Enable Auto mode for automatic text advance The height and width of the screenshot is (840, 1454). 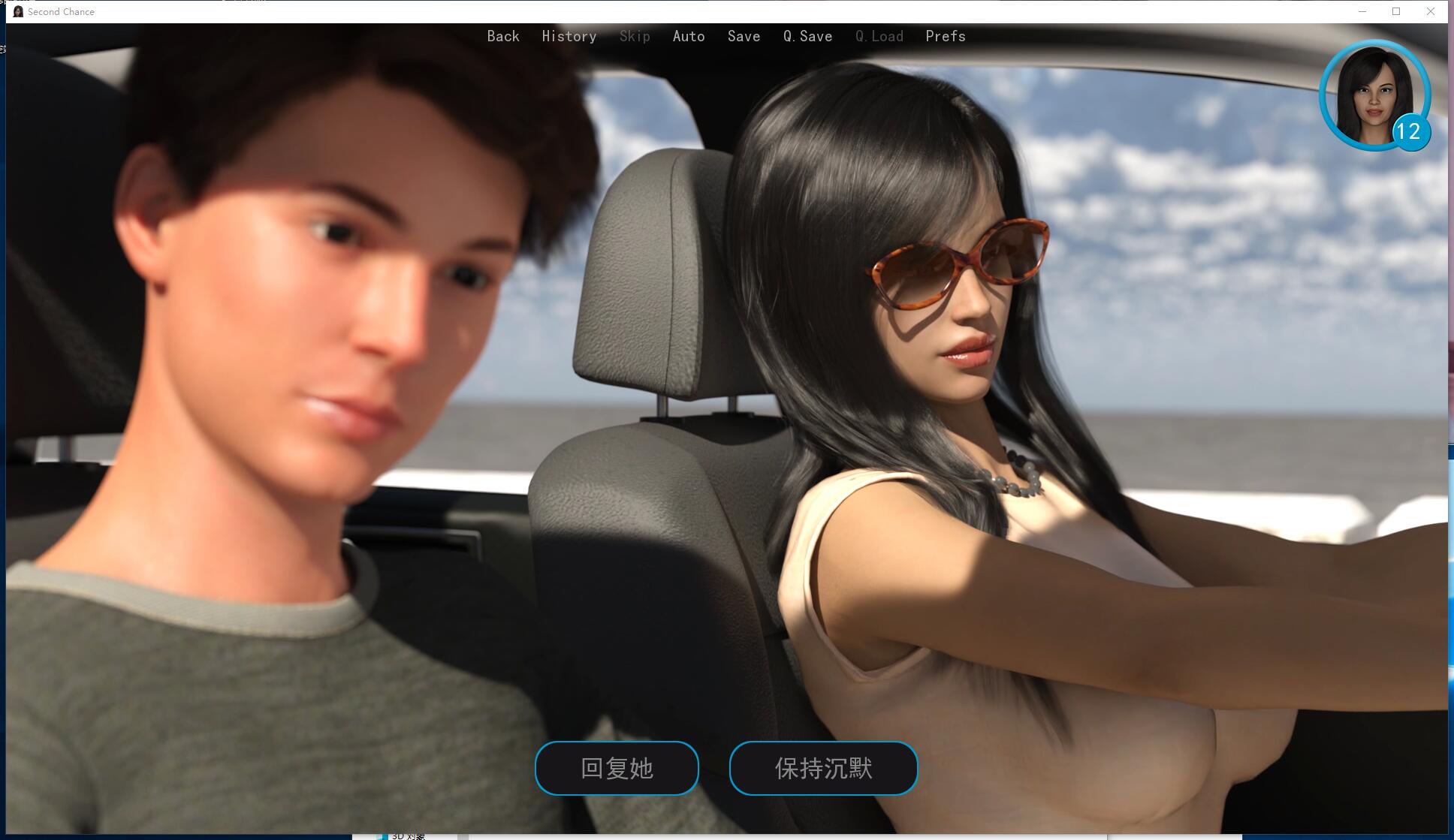(689, 36)
